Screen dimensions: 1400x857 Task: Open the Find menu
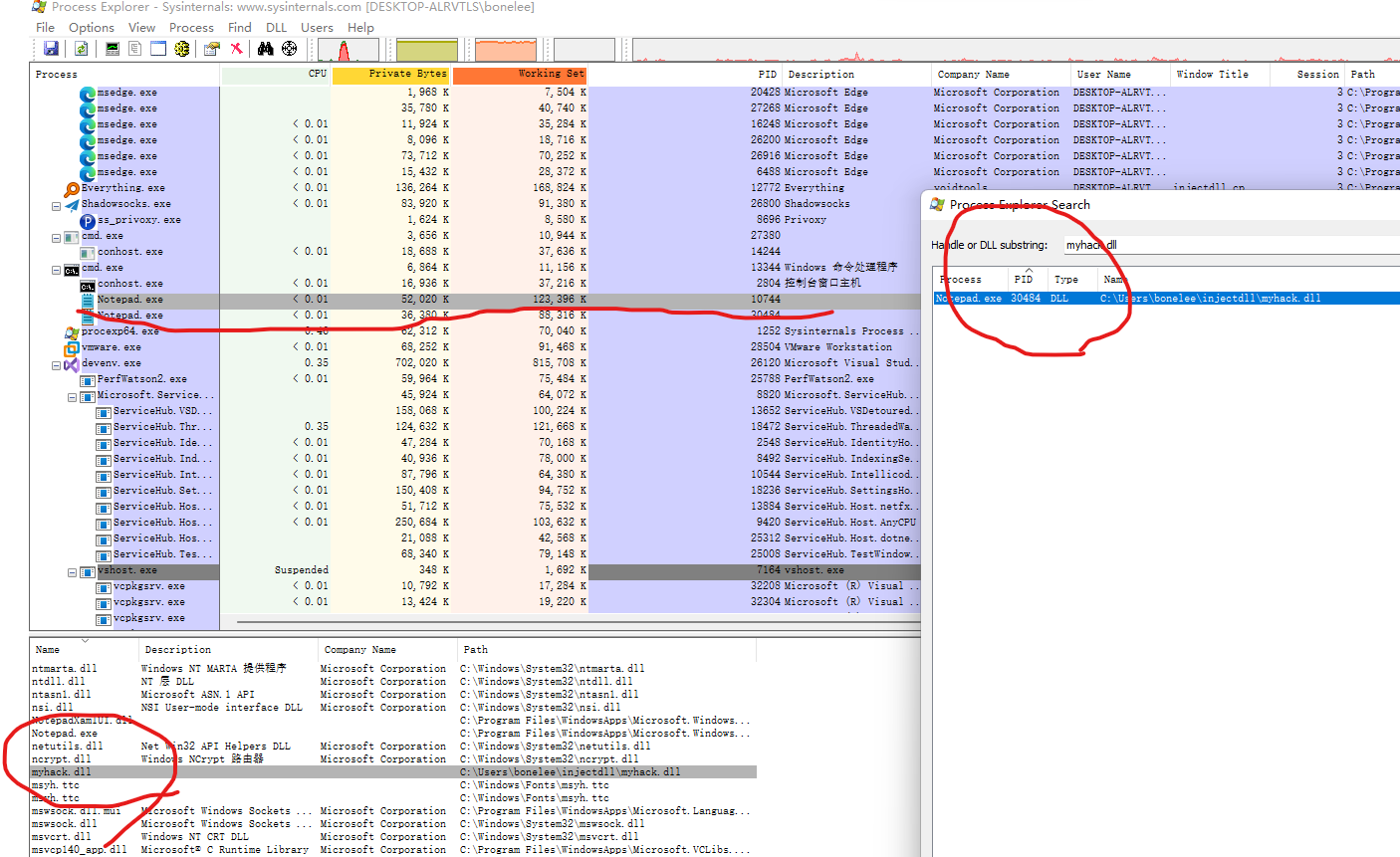240,28
